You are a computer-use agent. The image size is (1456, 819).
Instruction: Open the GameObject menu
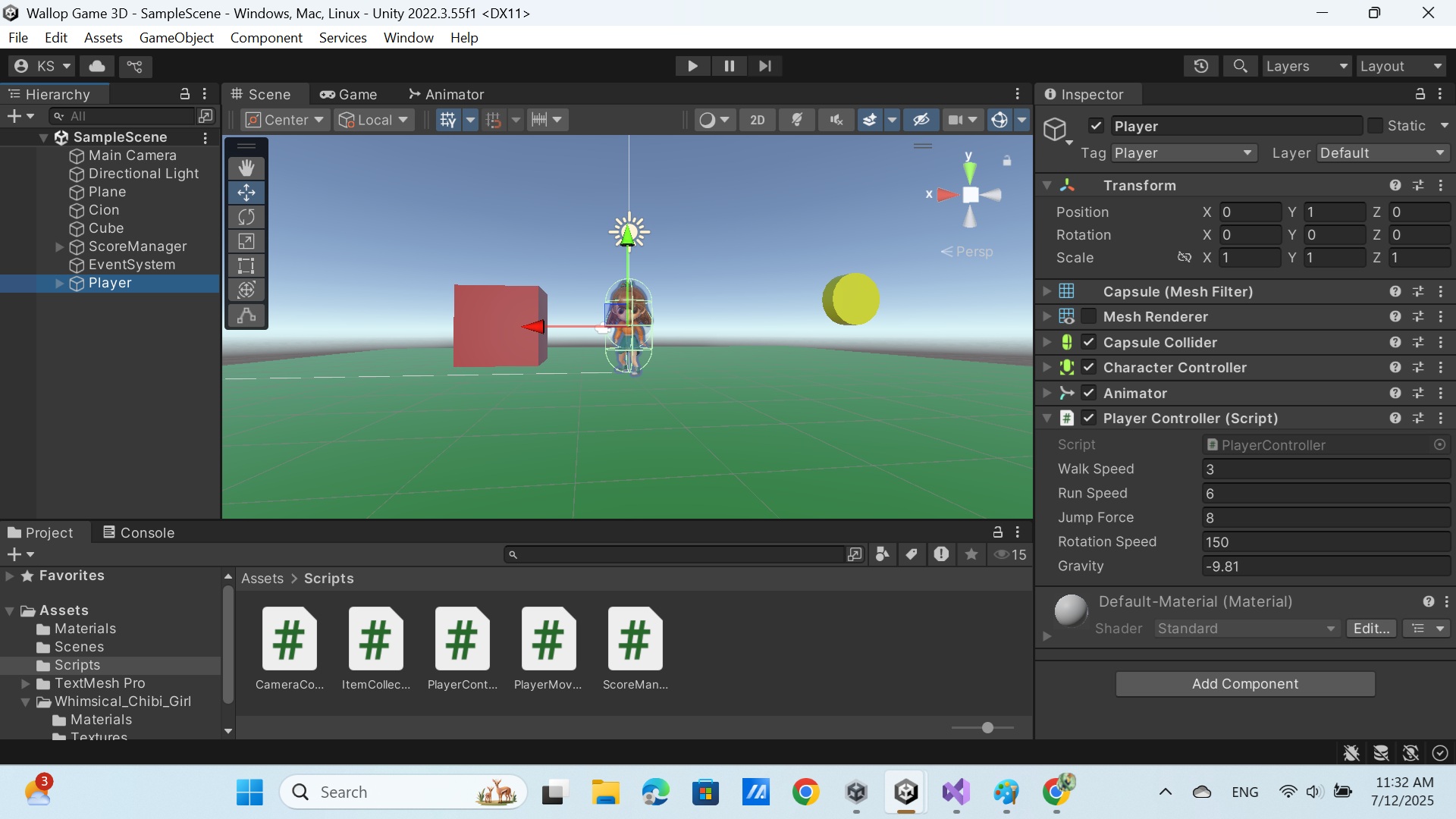[x=176, y=37]
